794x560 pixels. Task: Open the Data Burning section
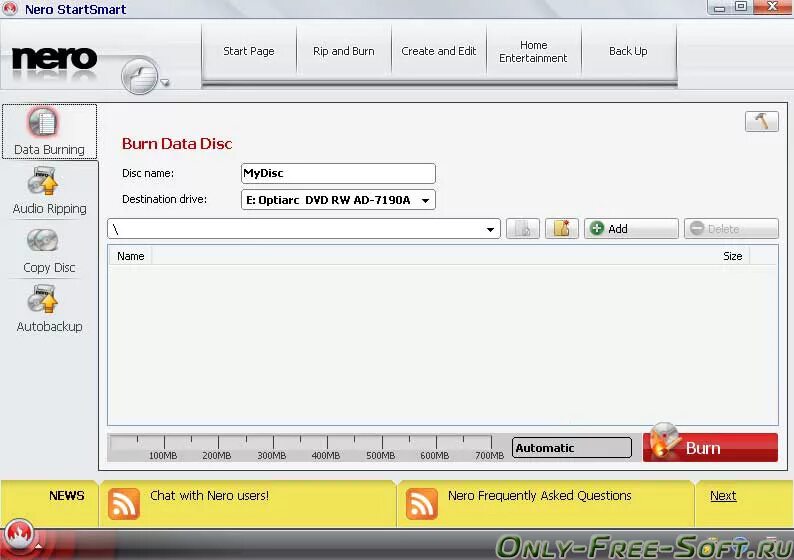point(49,132)
